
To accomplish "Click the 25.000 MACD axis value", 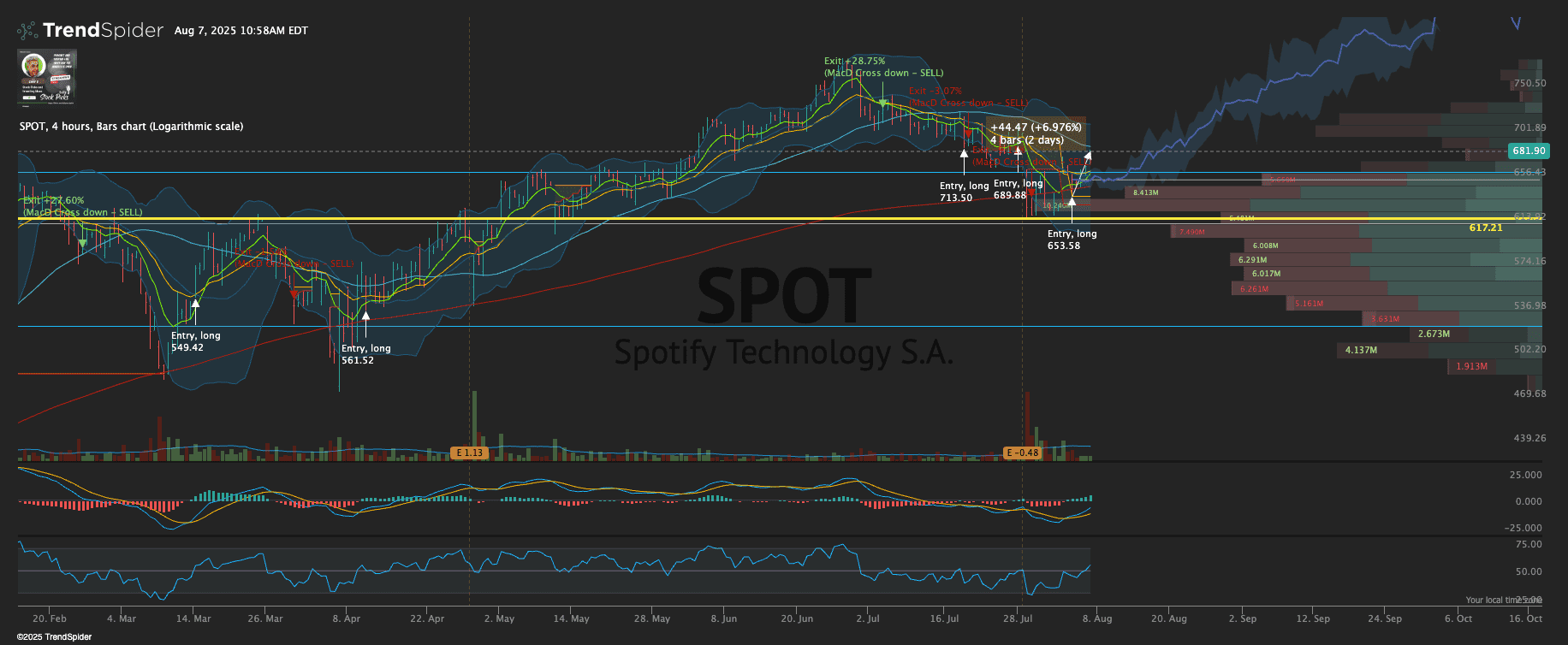I will (1525, 475).
